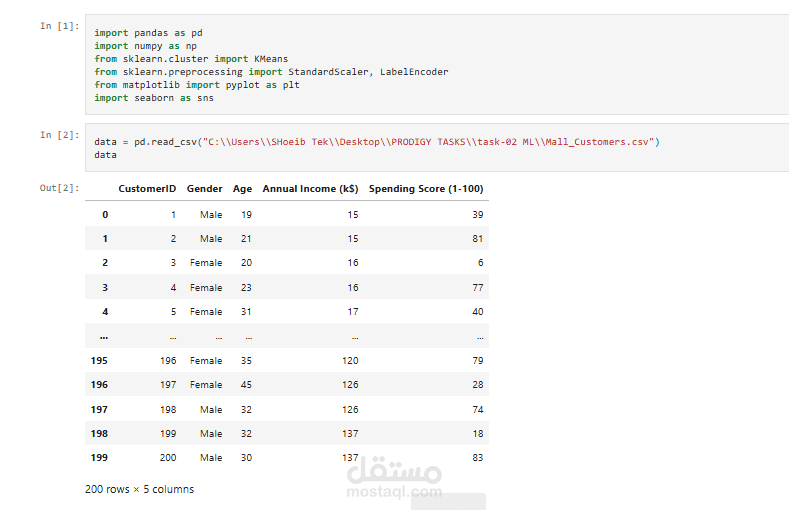
Task: Click CustomerID value 199
Action: click(168, 434)
